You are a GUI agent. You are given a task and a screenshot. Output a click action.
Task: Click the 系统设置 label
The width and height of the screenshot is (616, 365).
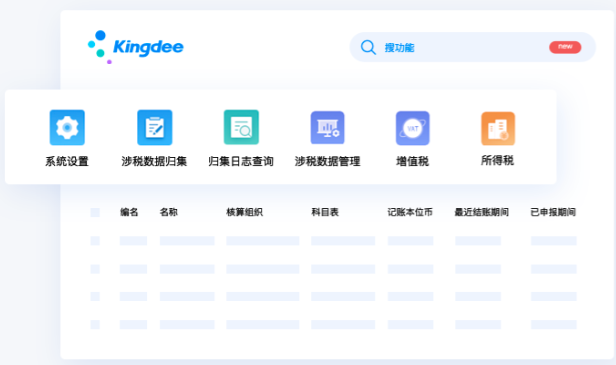[x=67, y=161]
